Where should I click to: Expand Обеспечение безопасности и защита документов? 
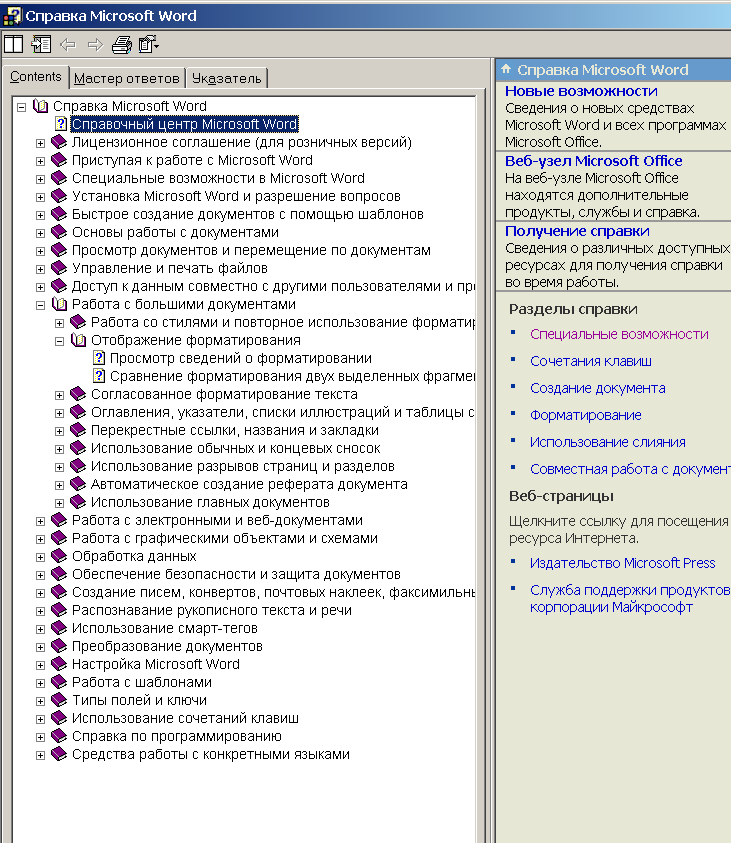tap(40, 575)
